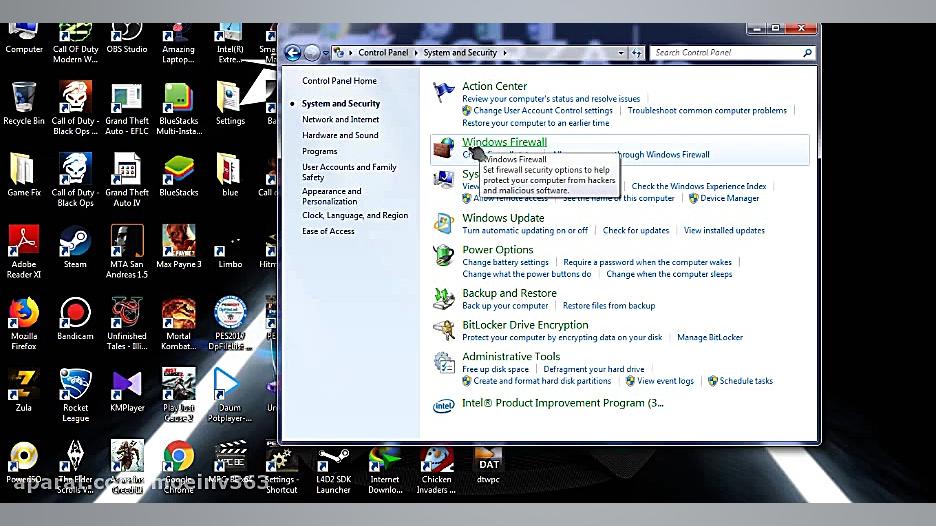The image size is (936, 526).
Task: Click Control Panel in the address breadcrumb
Action: 383,53
